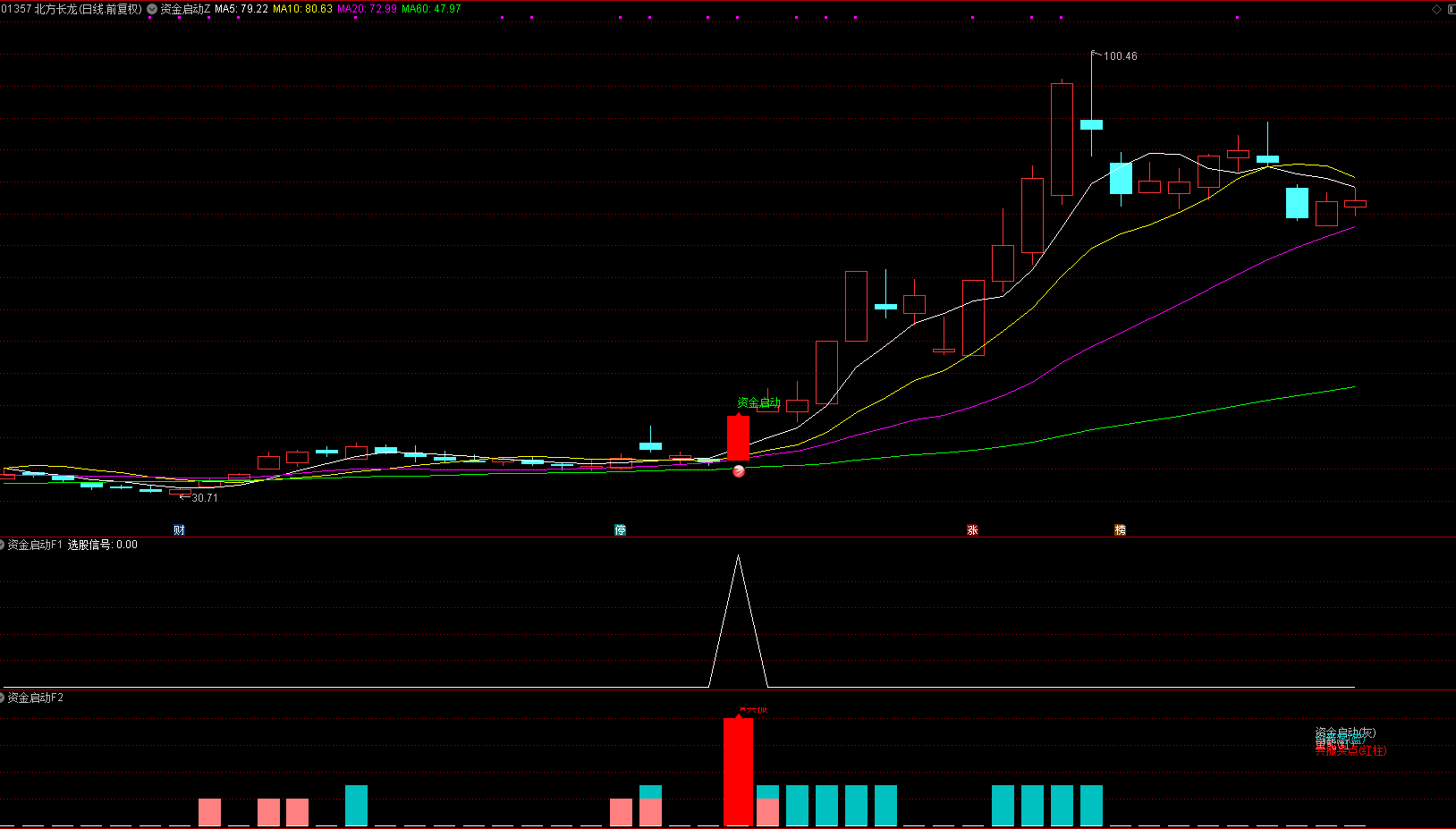Select the 01357 北方长龙 stock title

click(72, 9)
